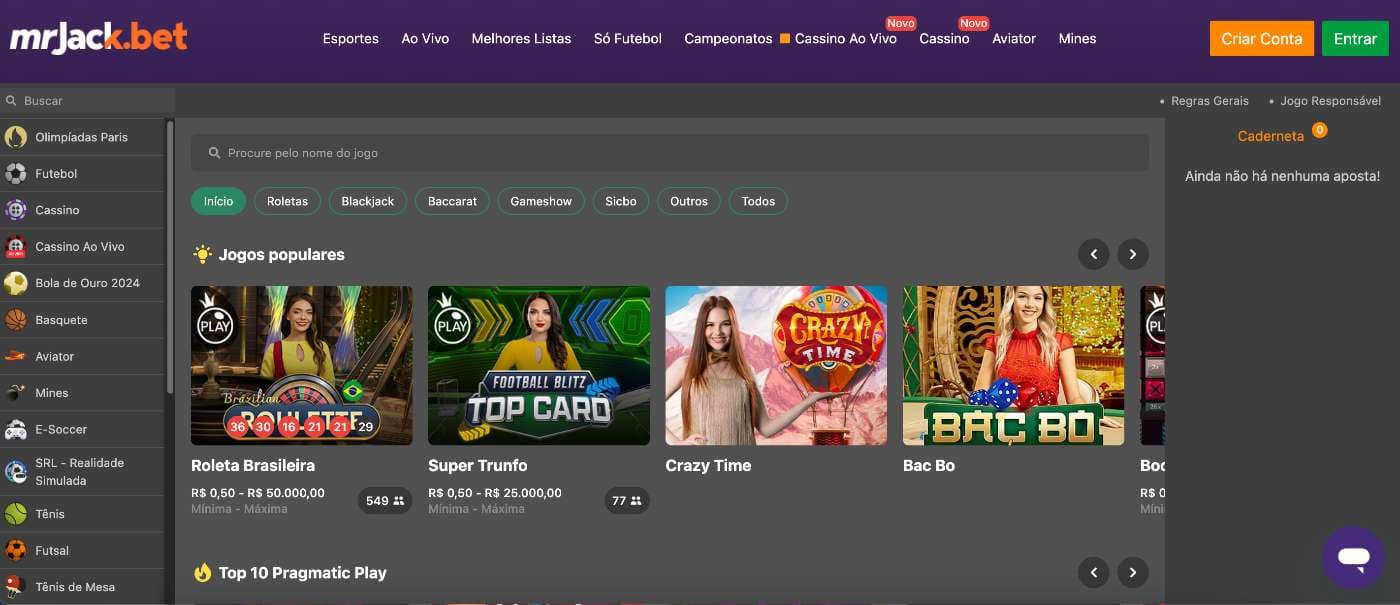Select the Todos category filter

(758, 201)
